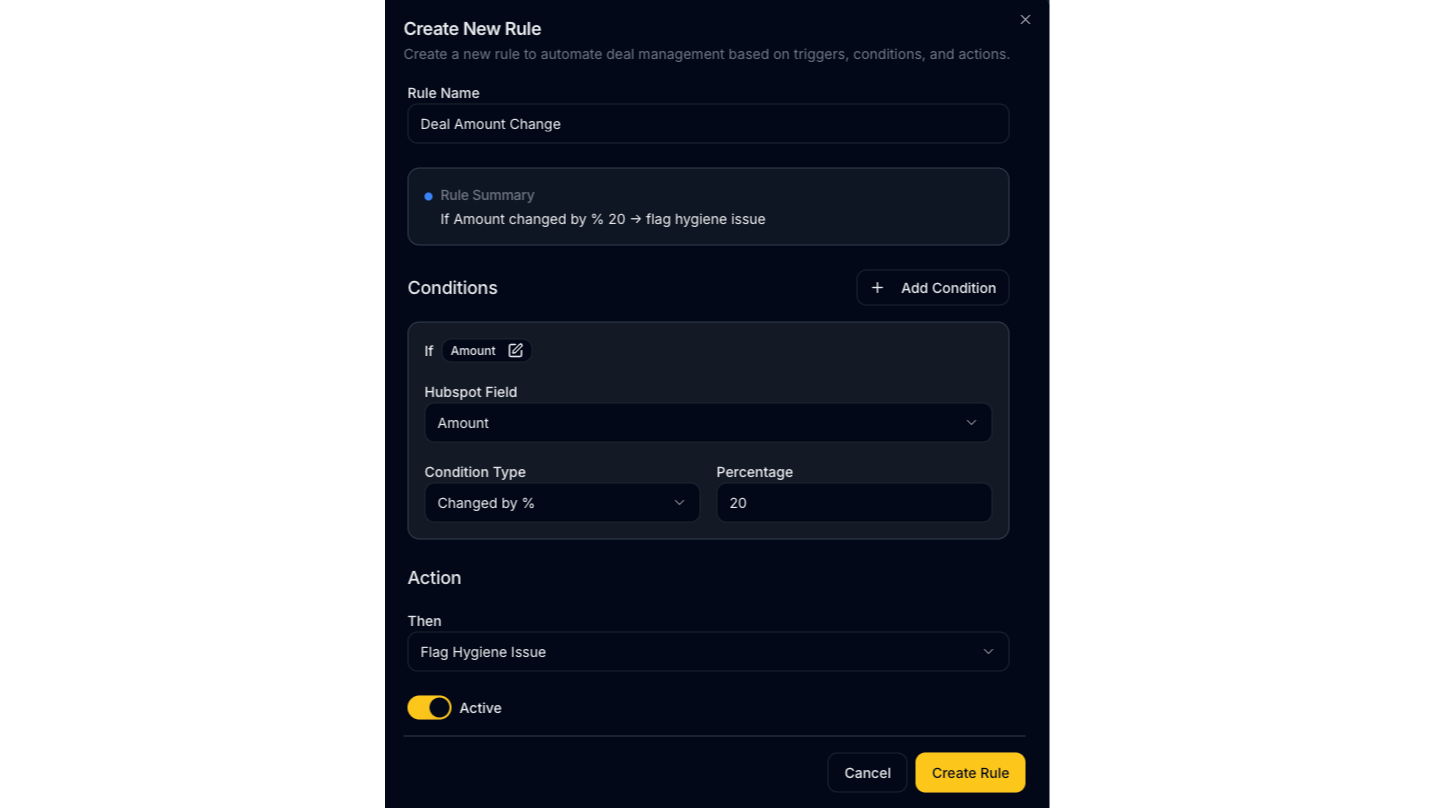Click the Cancel button

coord(866,772)
